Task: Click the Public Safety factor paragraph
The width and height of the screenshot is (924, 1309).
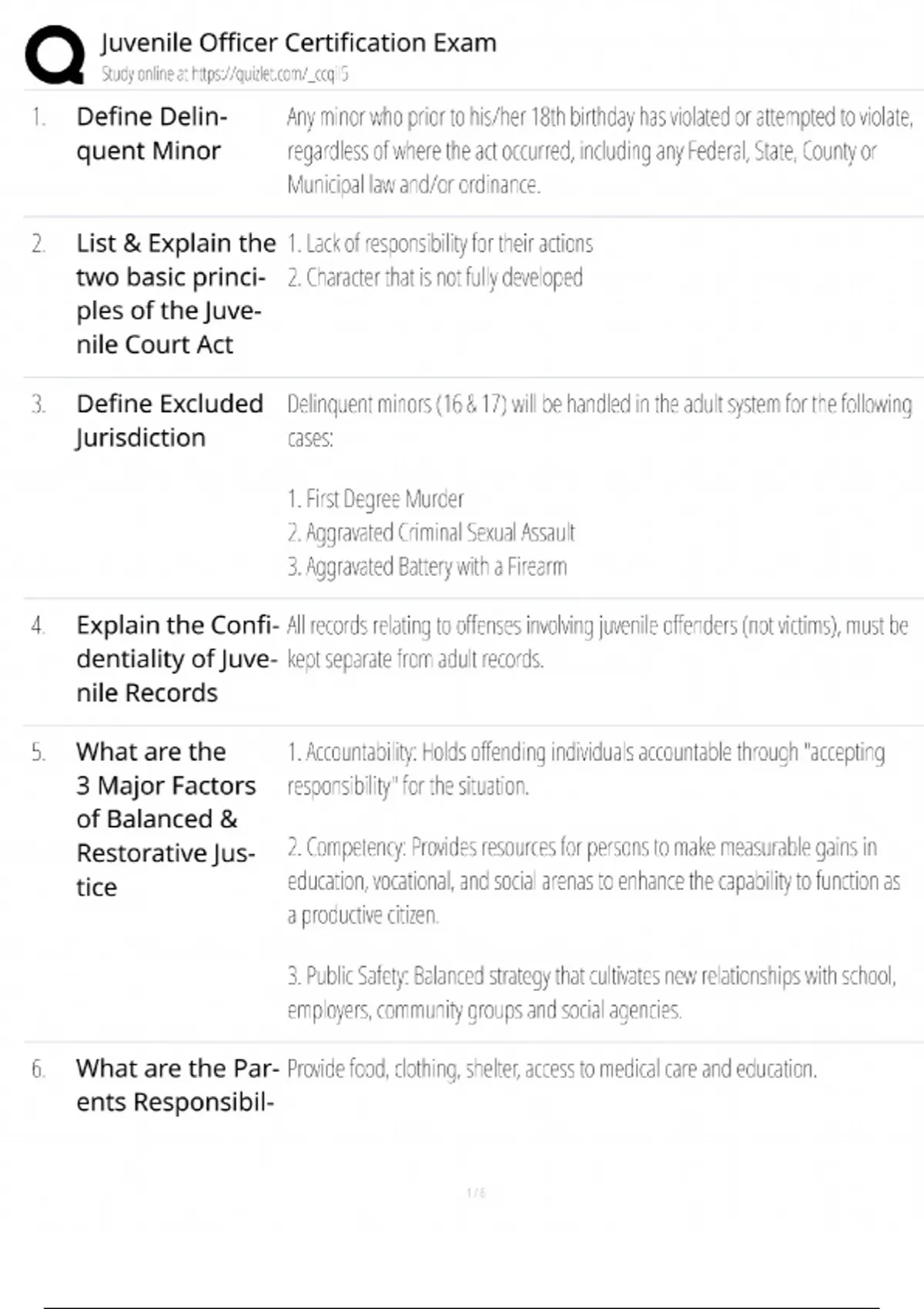Action: coord(591,993)
